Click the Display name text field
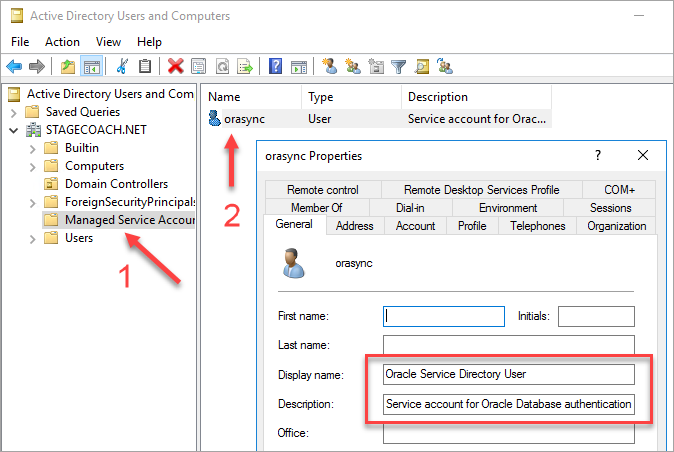Viewport: 674px width, 452px height. (508, 375)
